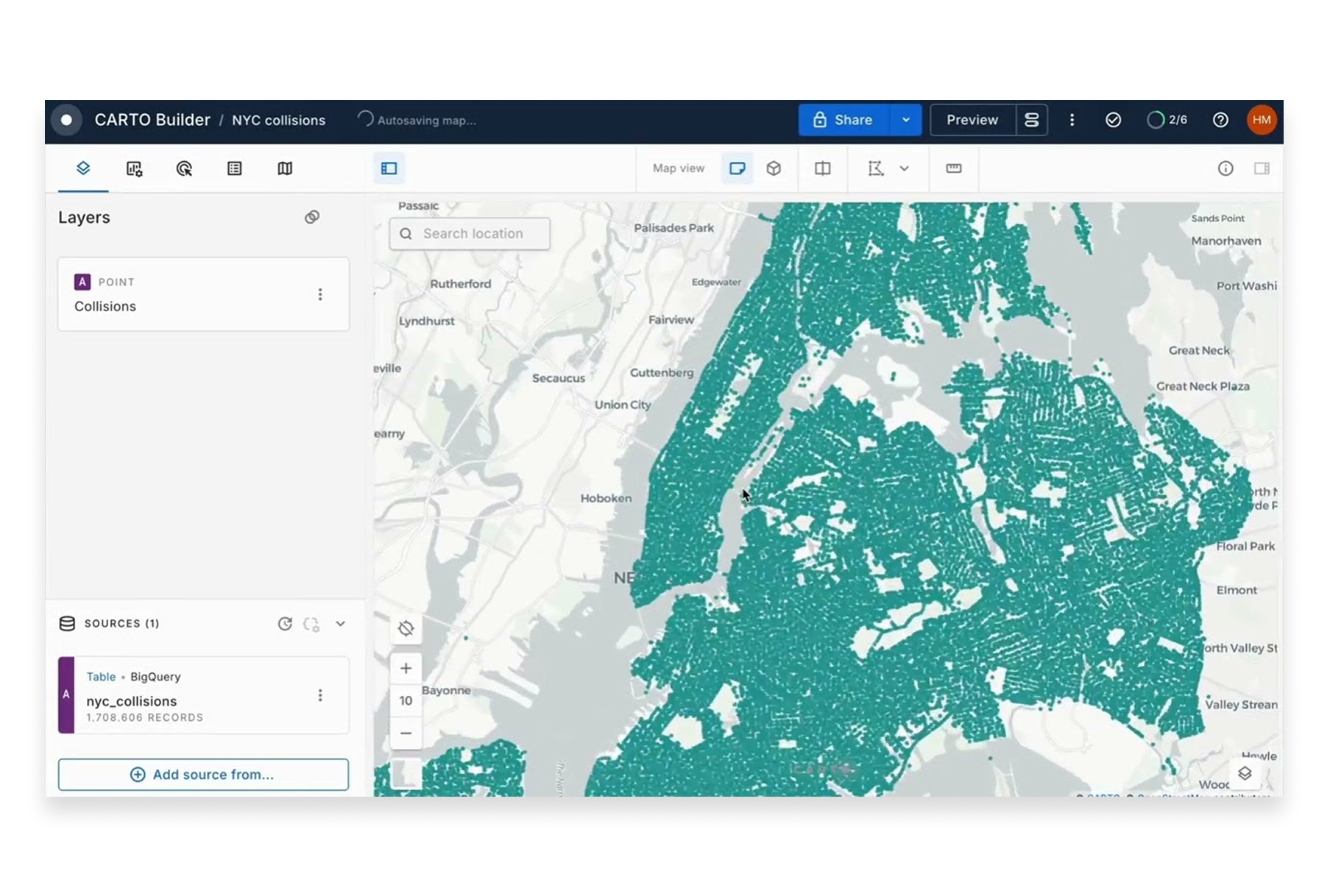Open the Layers panel tab
The image size is (1330, 896).
[82, 168]
